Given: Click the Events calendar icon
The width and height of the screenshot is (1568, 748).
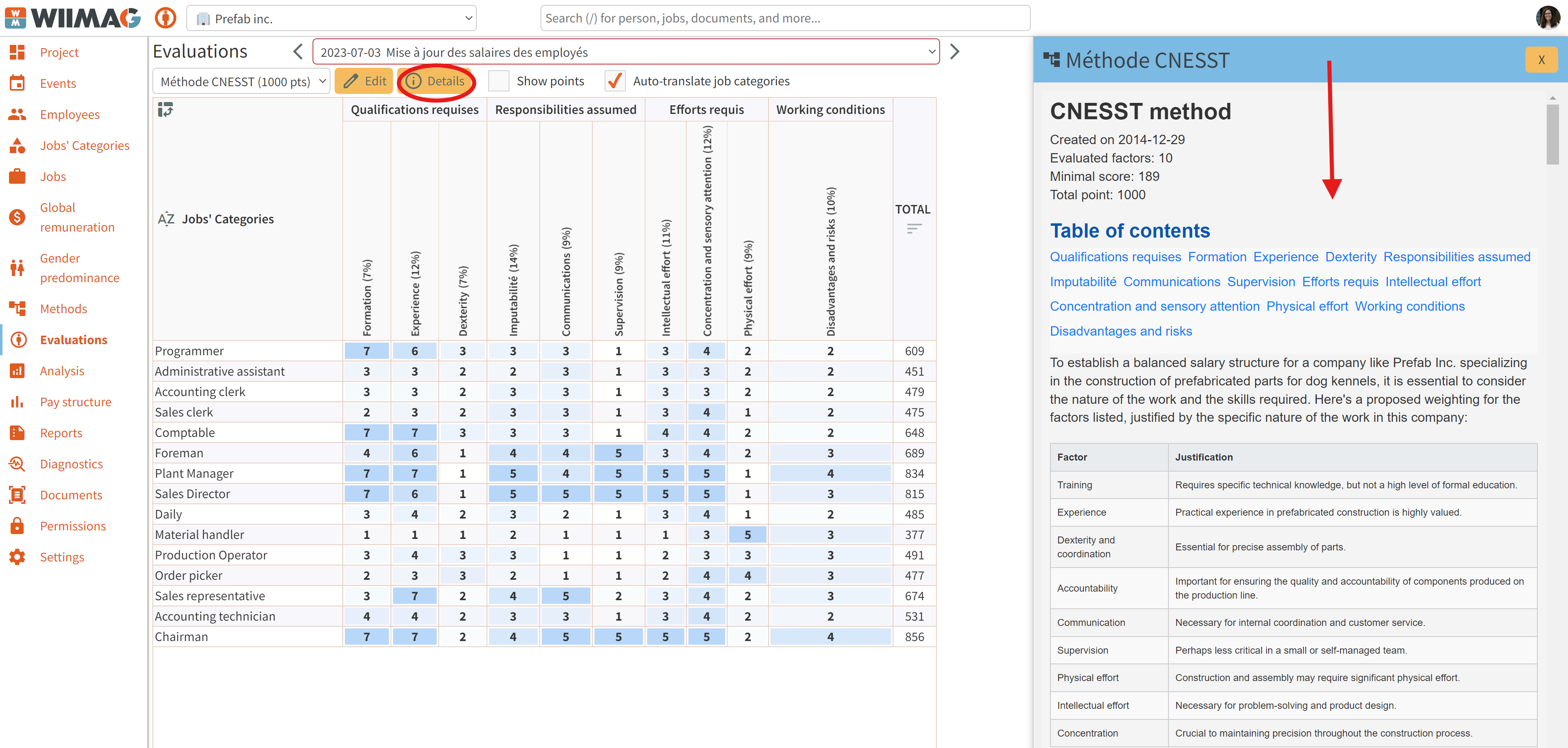Looking at the screenshot, I should [x=17, y=83].
